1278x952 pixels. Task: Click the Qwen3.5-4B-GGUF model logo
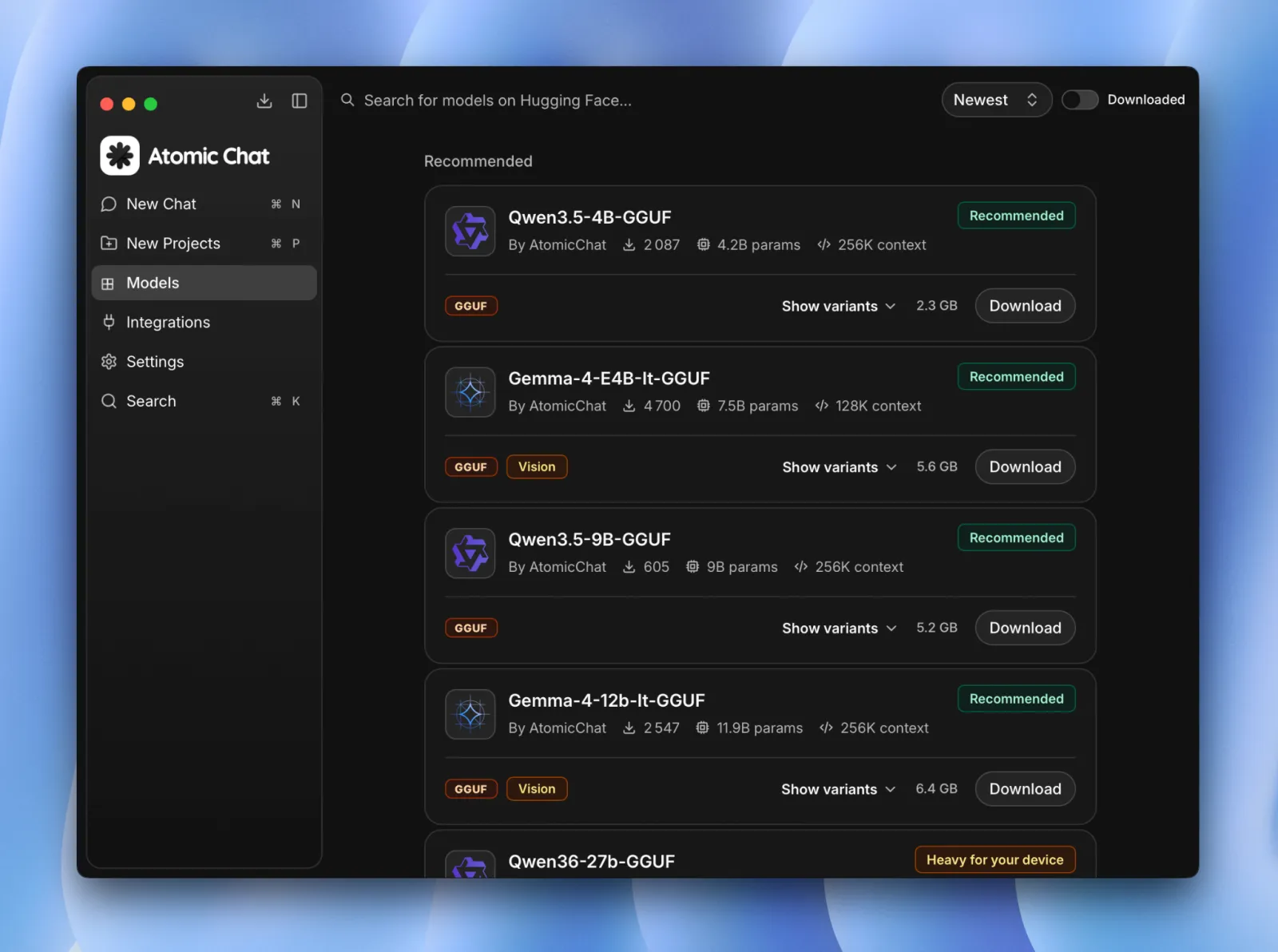[x=470, y=231]
